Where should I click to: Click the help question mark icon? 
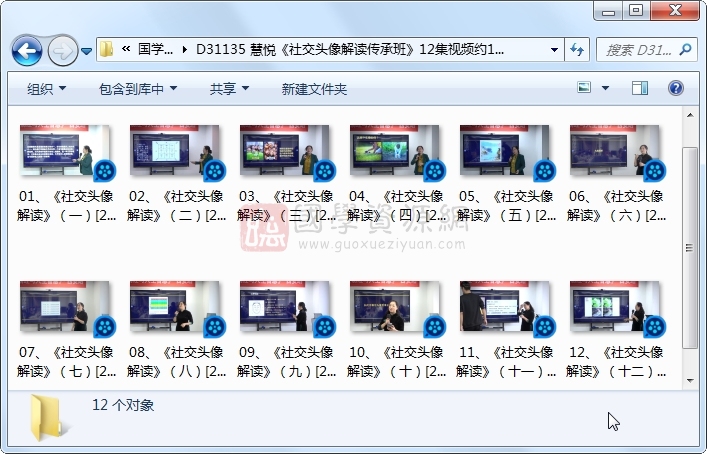pyautogui.click(x=675, y=88)
